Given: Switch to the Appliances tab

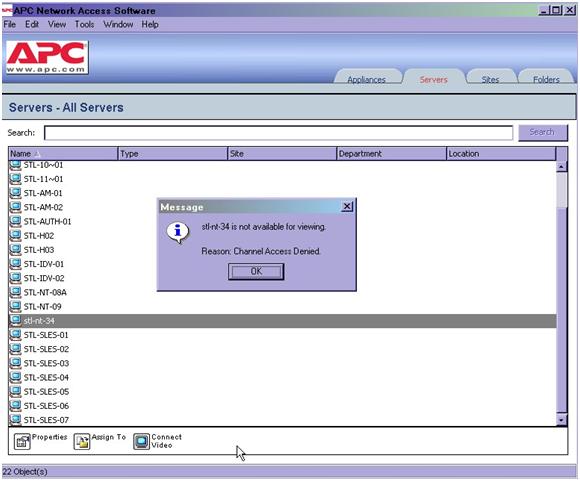Looking at the screenshot, I should coord(366,79).
